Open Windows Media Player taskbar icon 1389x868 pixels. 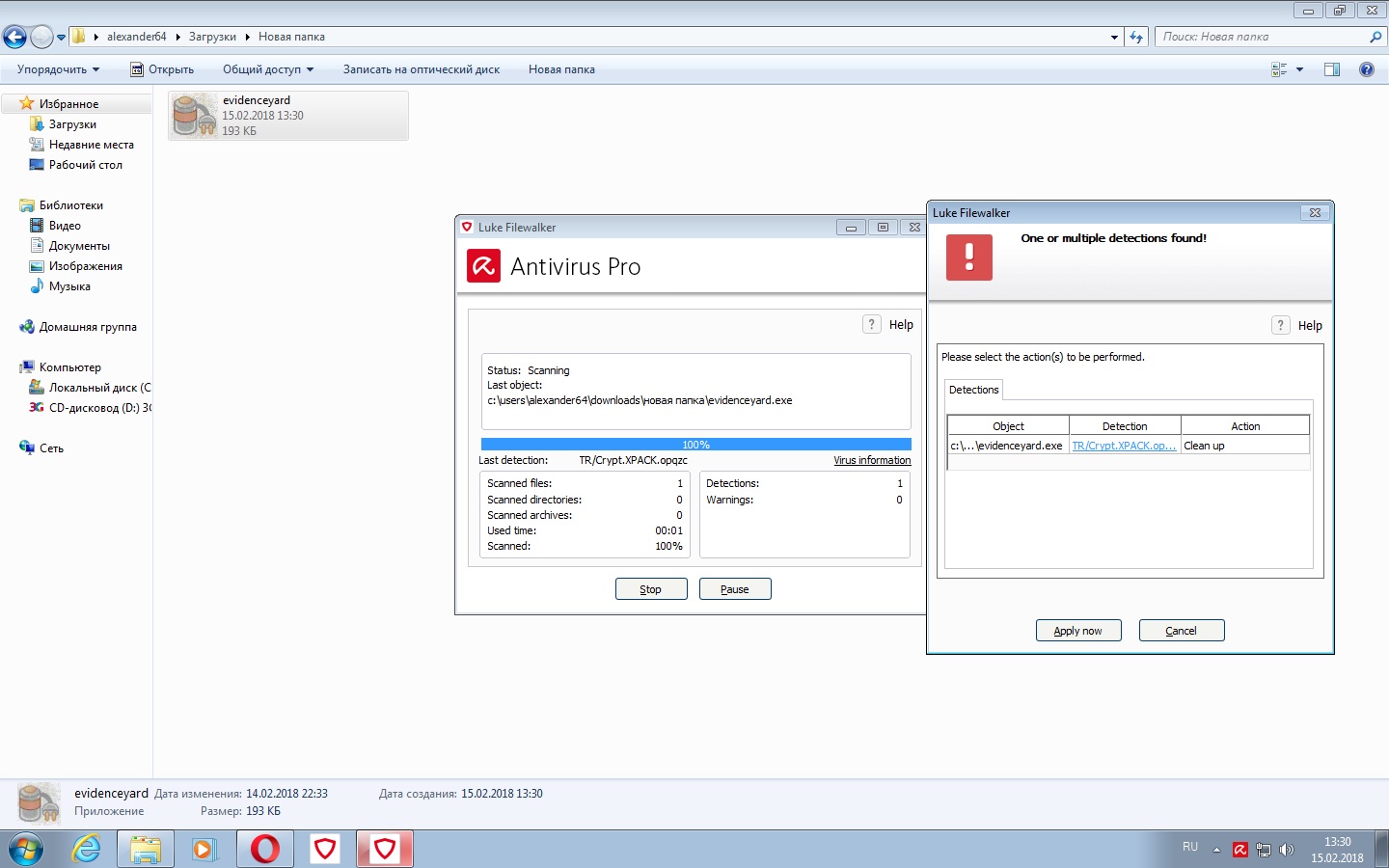(x=204, y=849)
